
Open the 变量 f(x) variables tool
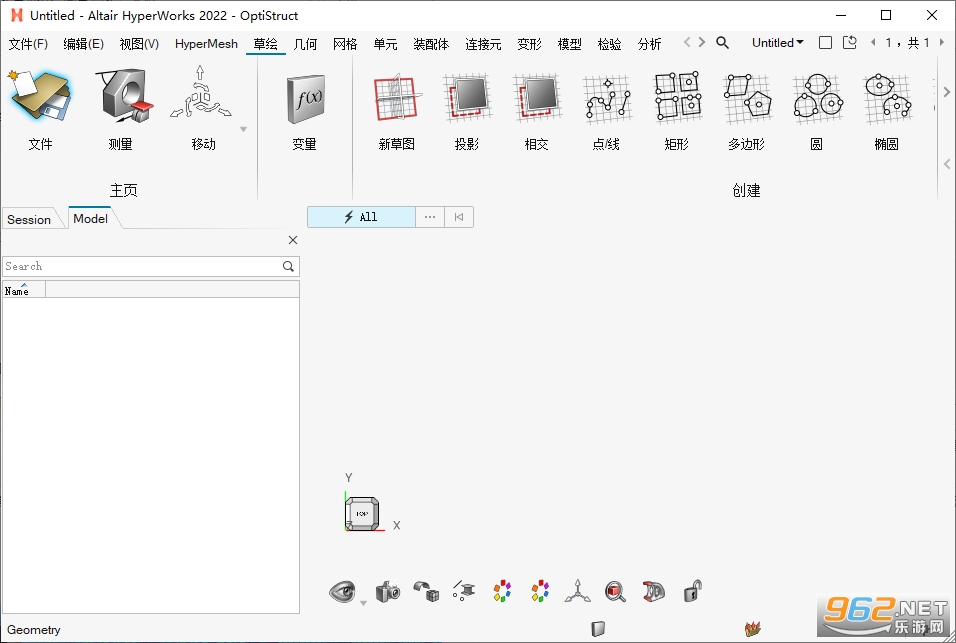point(305,98)
